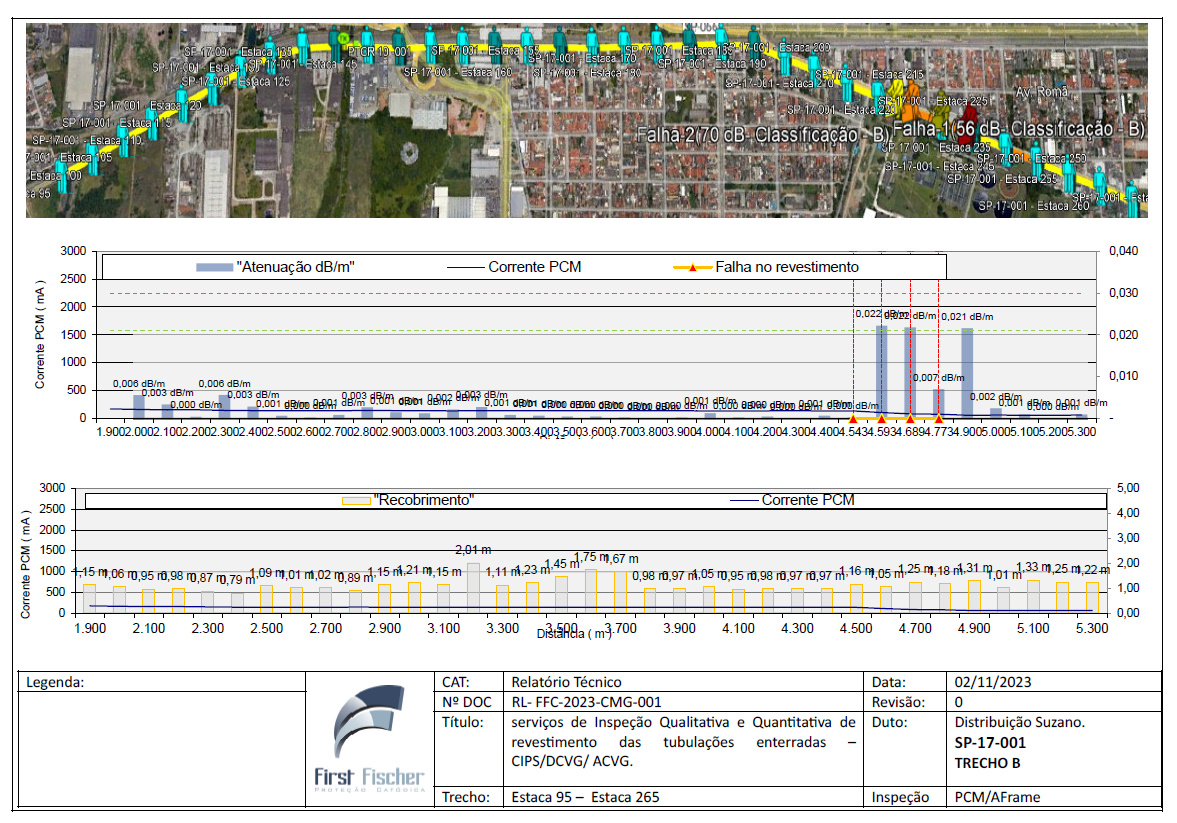Click the date cell 02/11/2023

992,681
